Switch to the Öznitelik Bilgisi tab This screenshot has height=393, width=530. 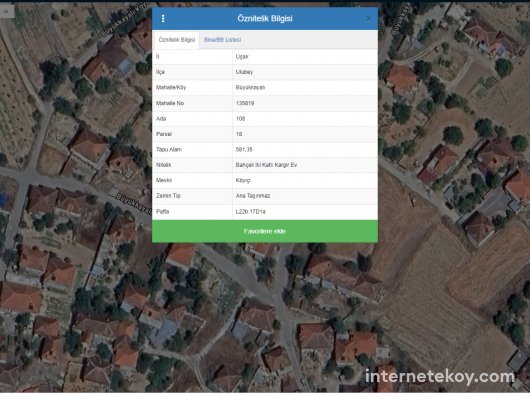click(176, 40)
